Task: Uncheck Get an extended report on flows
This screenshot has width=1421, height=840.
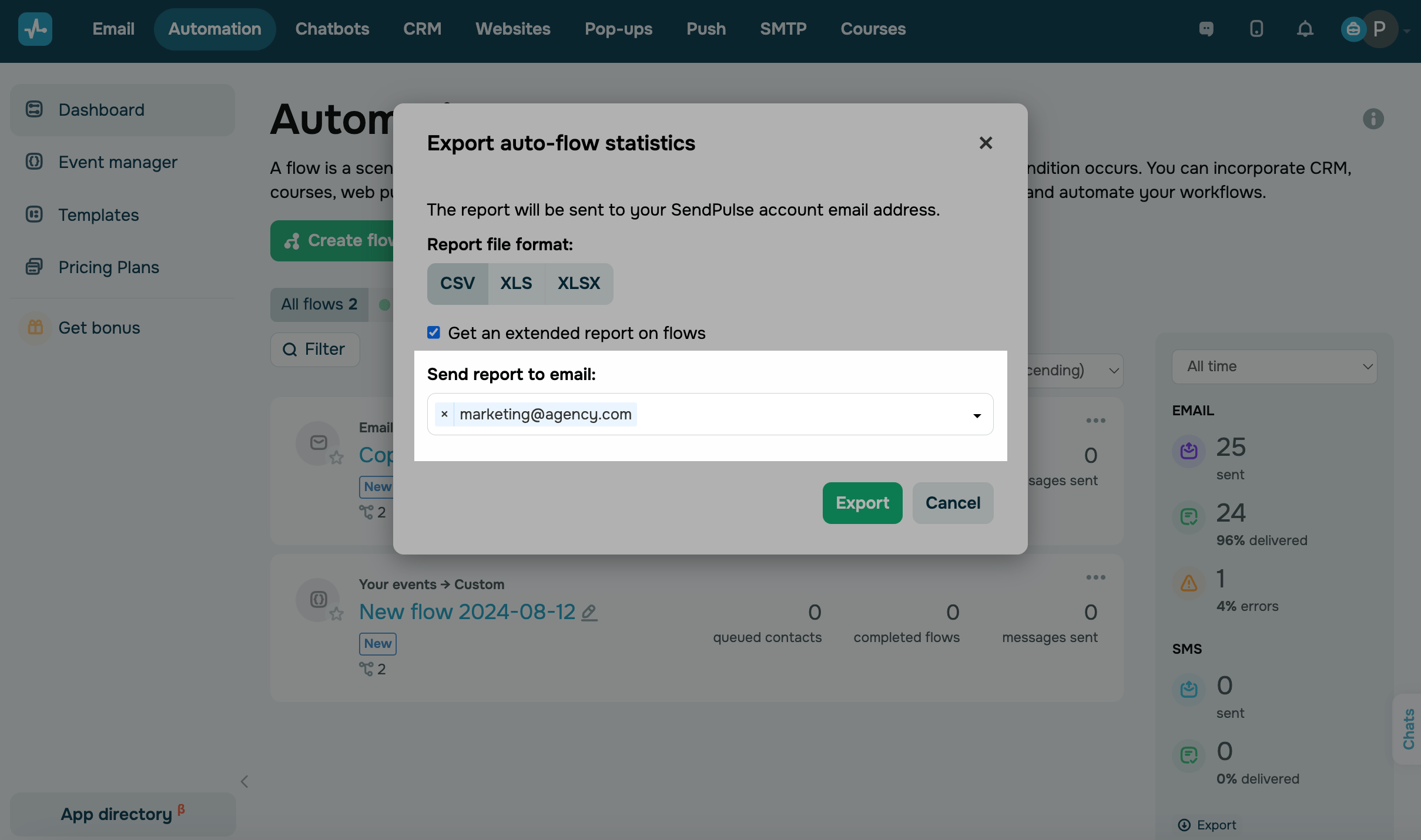Action: tap(434, 333)
